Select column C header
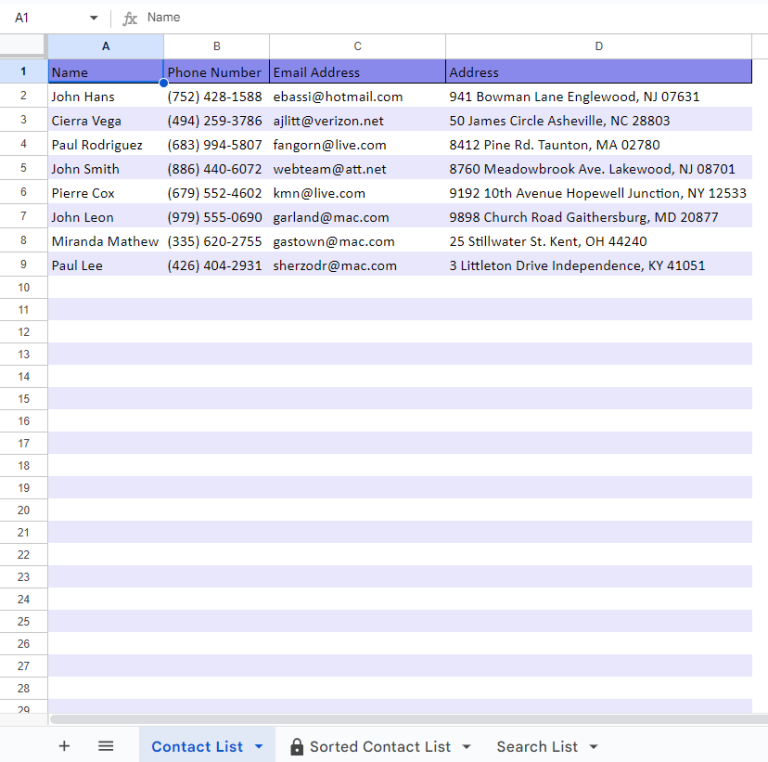The image size is (768, 762). pos(358,47)
